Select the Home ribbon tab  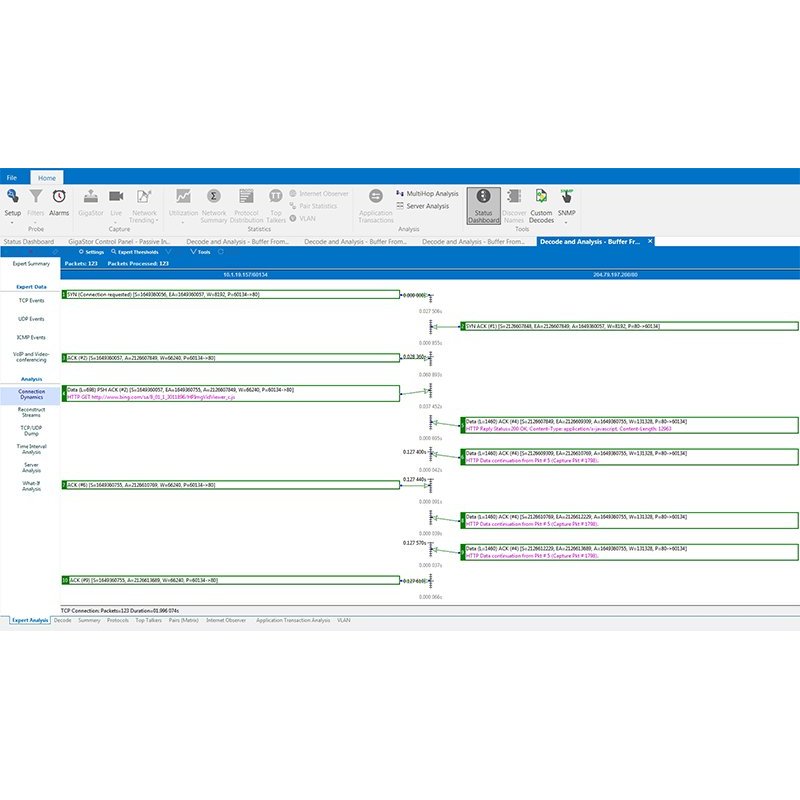point(47,178)
